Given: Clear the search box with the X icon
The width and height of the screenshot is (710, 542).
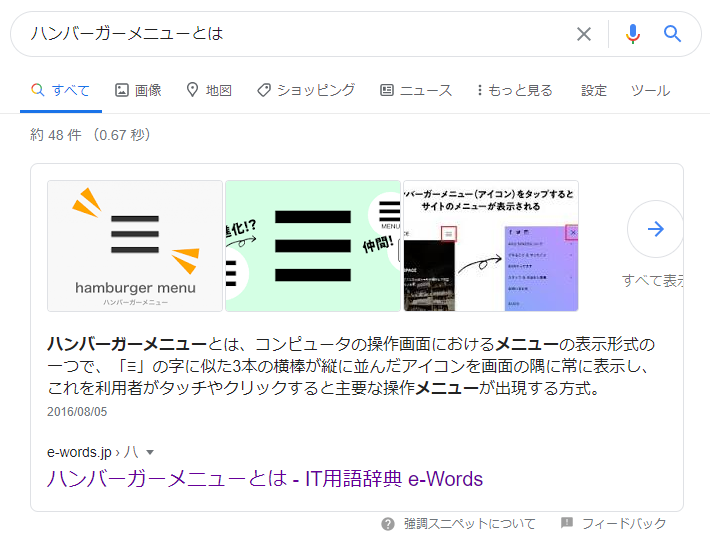Looking at the screenshot, I should (x=584, y=34).
